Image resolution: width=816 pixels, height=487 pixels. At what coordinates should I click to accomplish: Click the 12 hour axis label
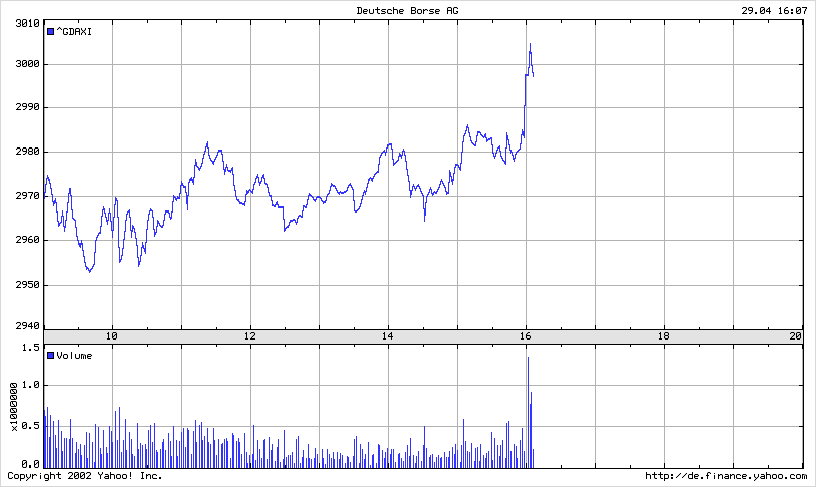(250, 336)
